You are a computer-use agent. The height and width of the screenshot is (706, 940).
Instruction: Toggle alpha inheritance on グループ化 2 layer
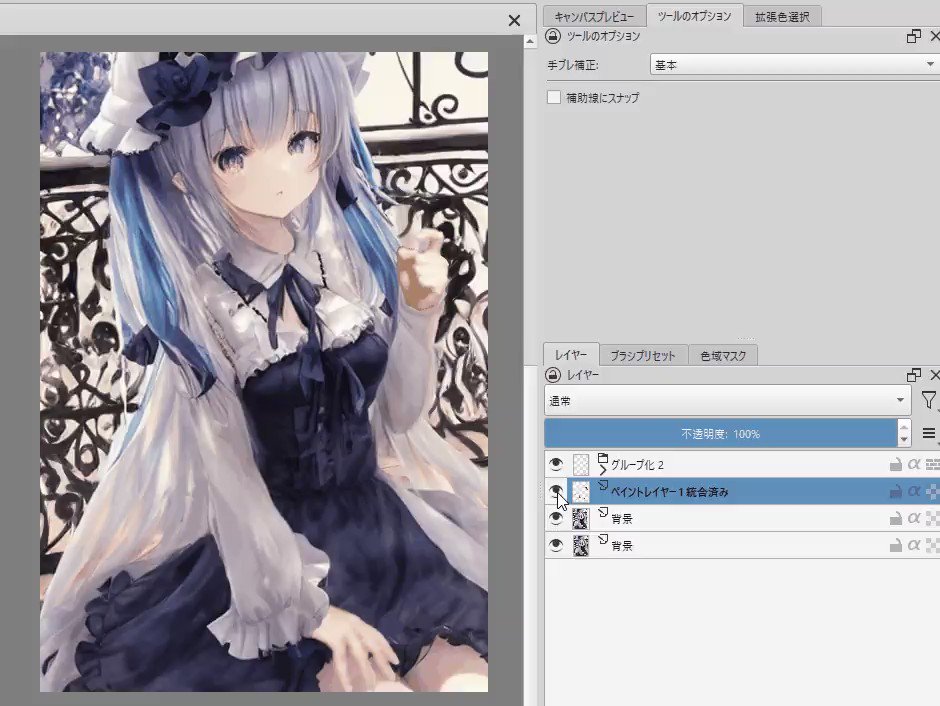coord(914,464)
